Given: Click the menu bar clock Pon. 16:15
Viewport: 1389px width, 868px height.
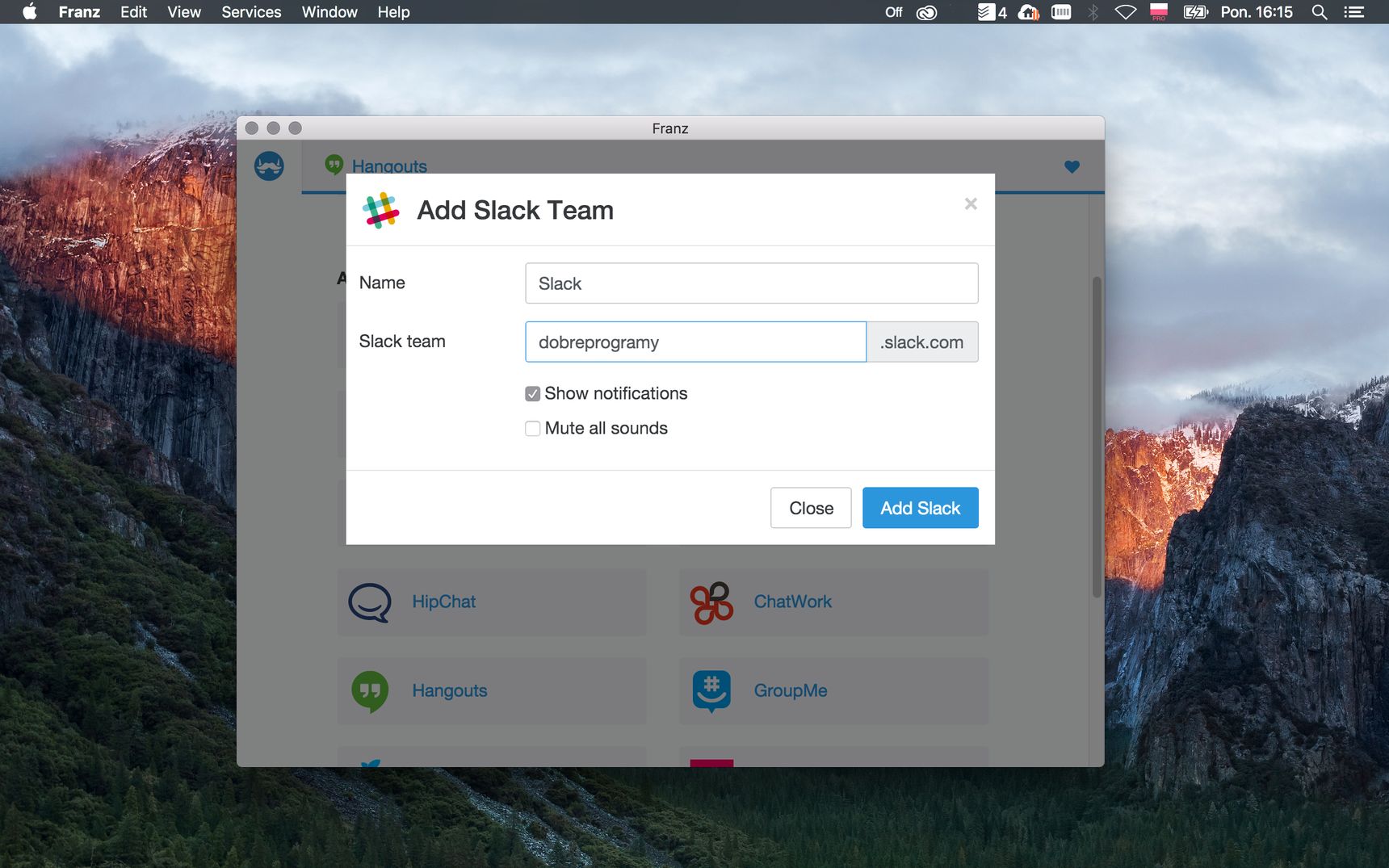Looking at the screenshot, I should pos(1257,12).
